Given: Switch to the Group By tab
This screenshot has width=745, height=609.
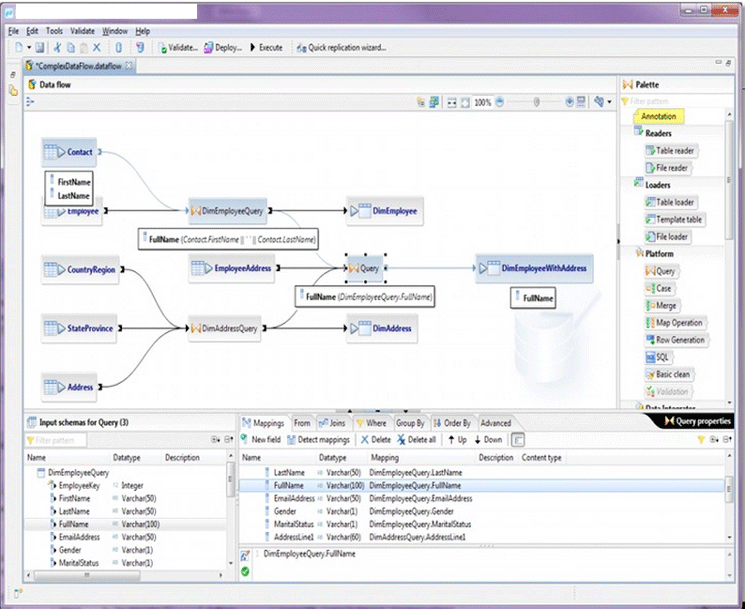Looking at the screenshot, I should click(410, 423).
